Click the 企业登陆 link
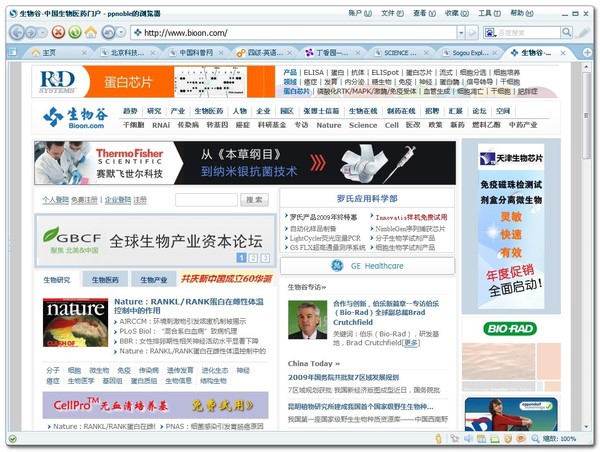Screen dimensions: 600x452 point(118,200)
